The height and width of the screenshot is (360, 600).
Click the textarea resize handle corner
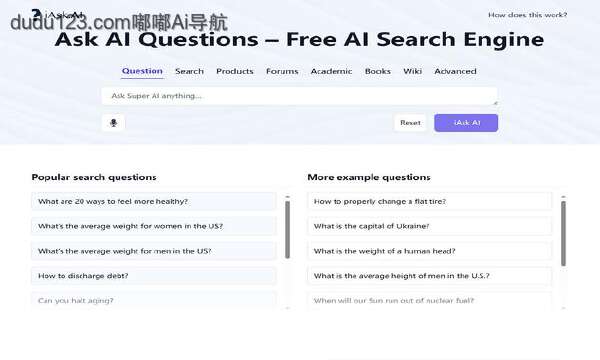(x=495, y=103)
